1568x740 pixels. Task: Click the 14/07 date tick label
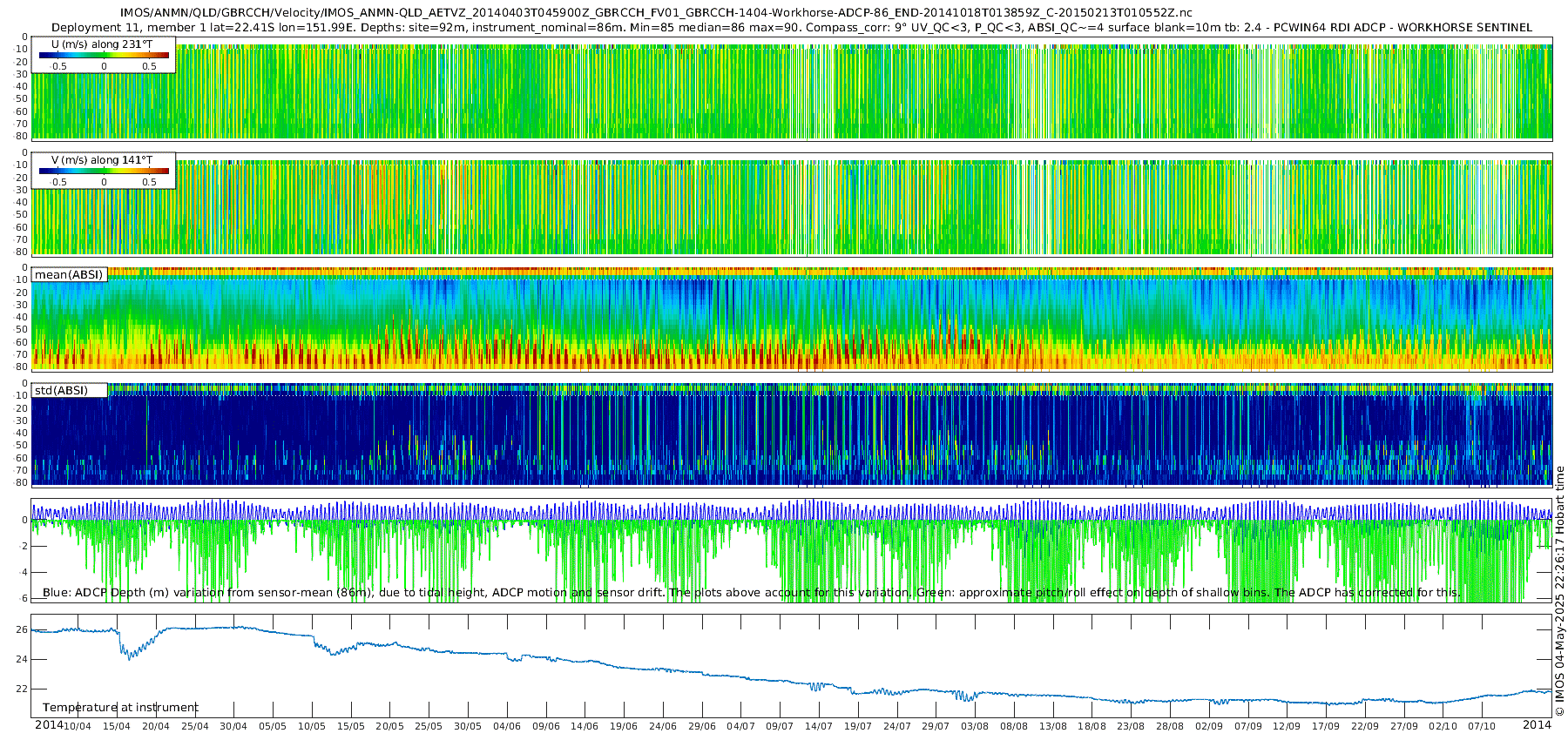pos(819,726)
